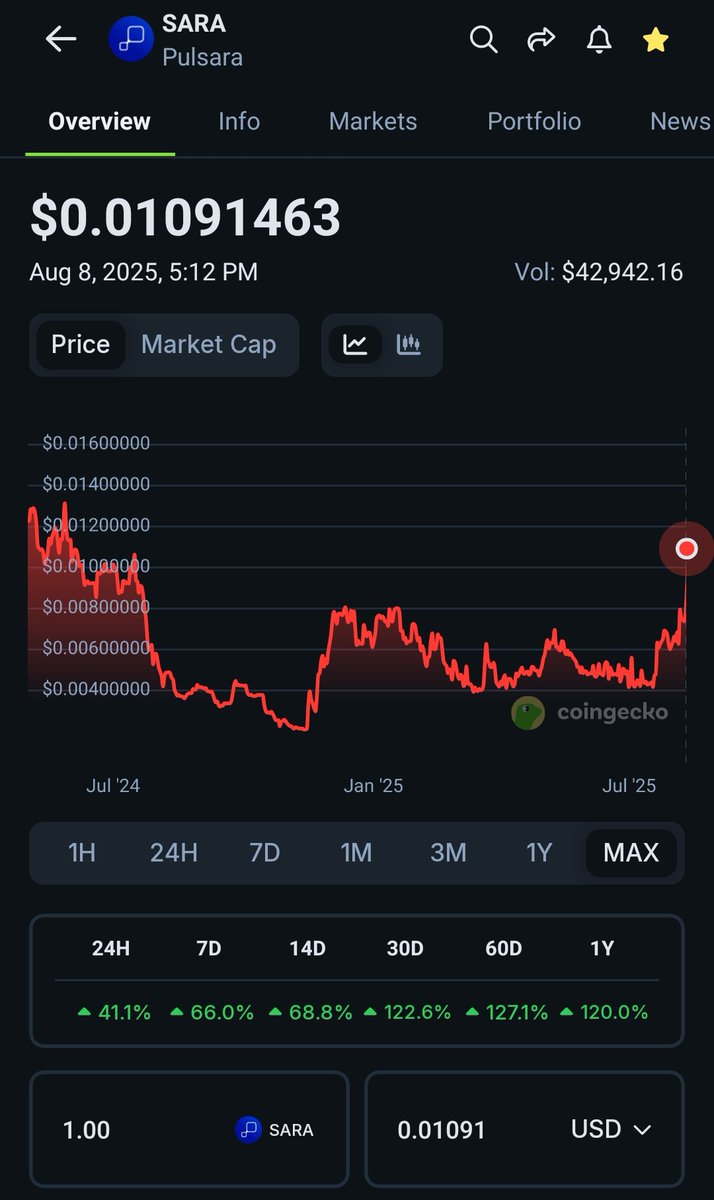Tap the red chart price marker
The height and width of the screenshot is (1200, 714).
(686, 548)
